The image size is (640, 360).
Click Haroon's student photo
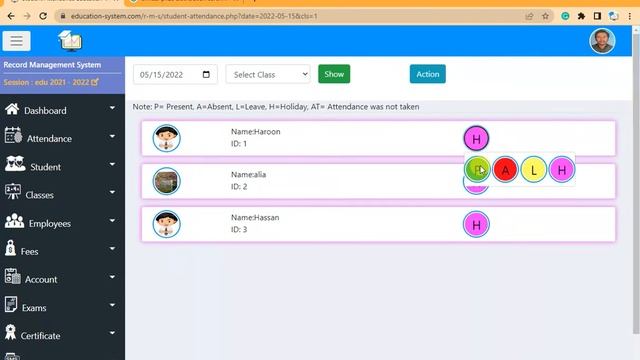[x=167, y=138]
